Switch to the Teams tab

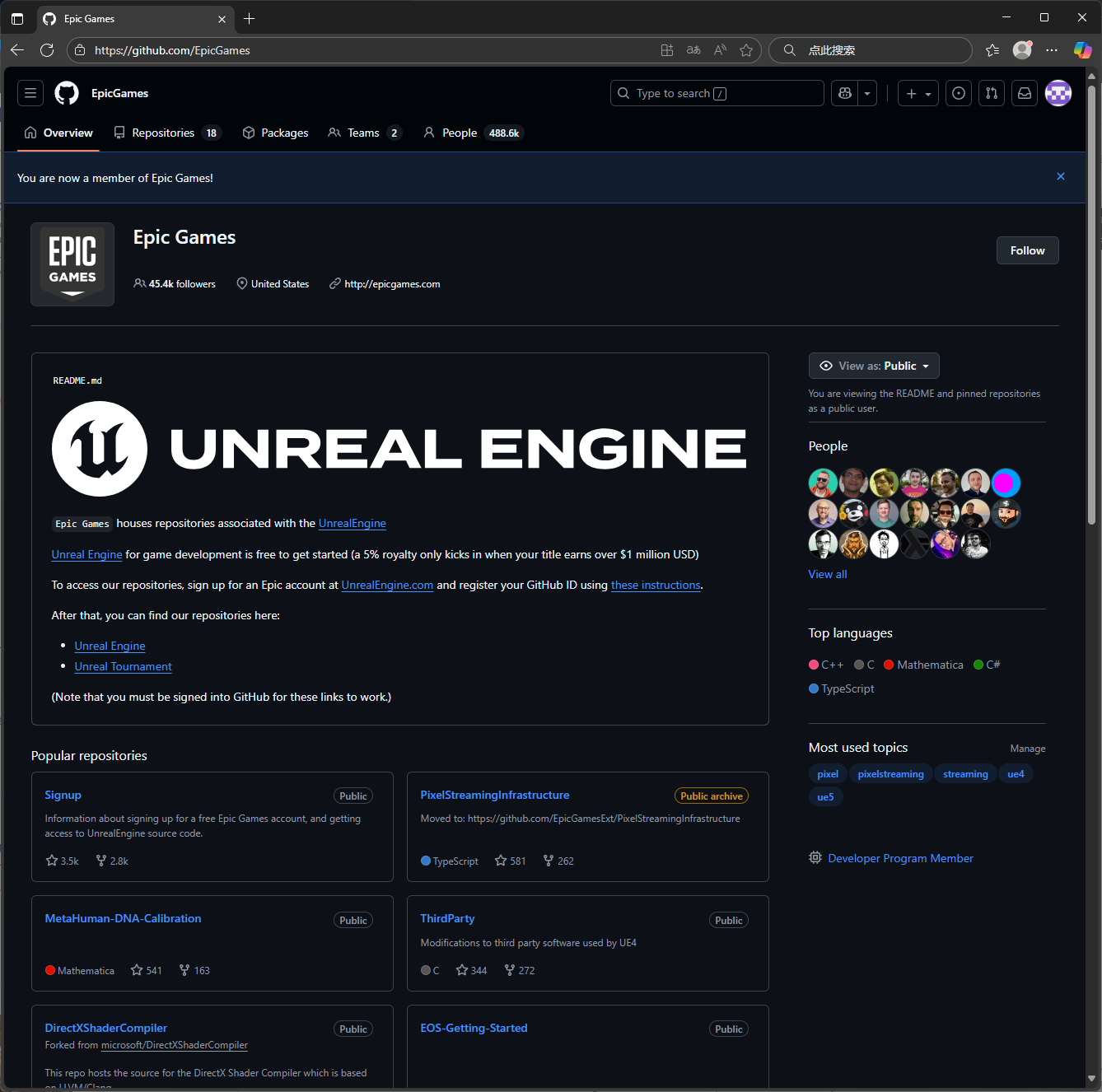coord(365,133)
